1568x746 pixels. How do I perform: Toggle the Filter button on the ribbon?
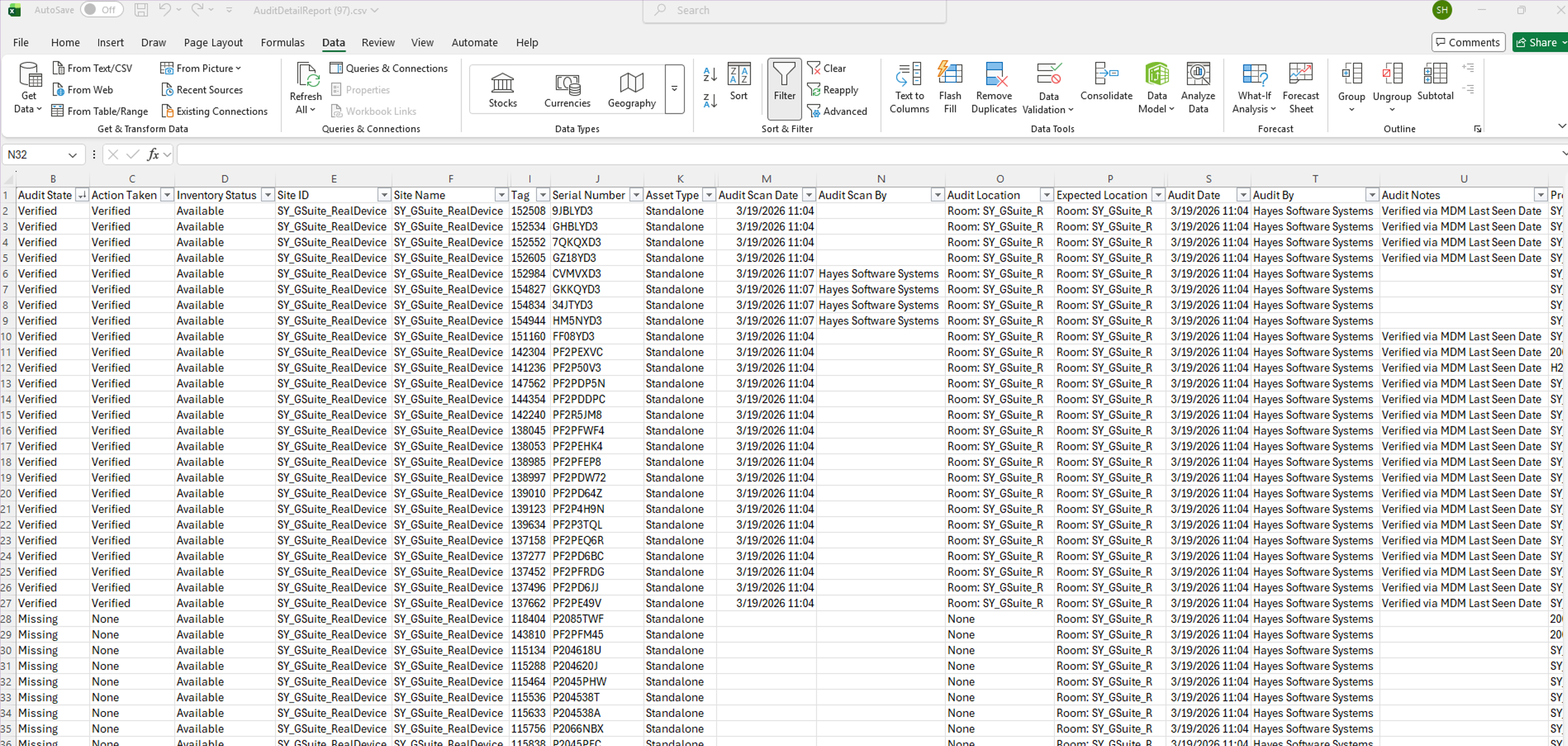[x=784, y=88]
